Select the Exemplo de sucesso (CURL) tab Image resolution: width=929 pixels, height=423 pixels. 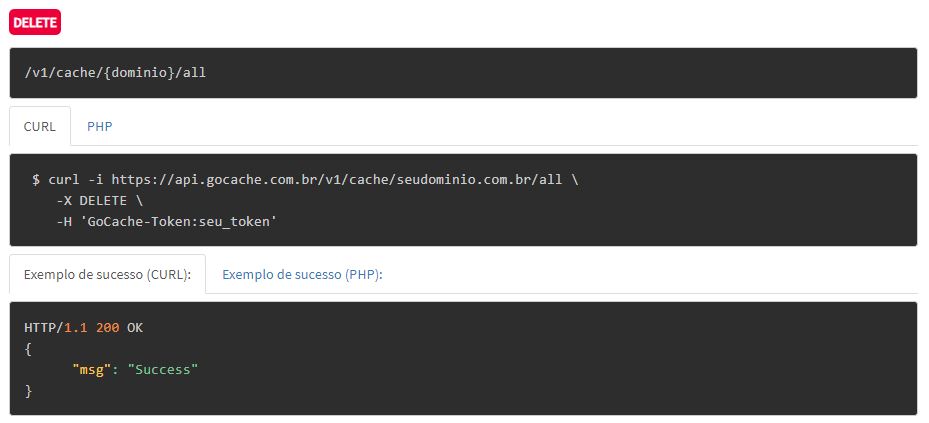[x=107, y=274]
